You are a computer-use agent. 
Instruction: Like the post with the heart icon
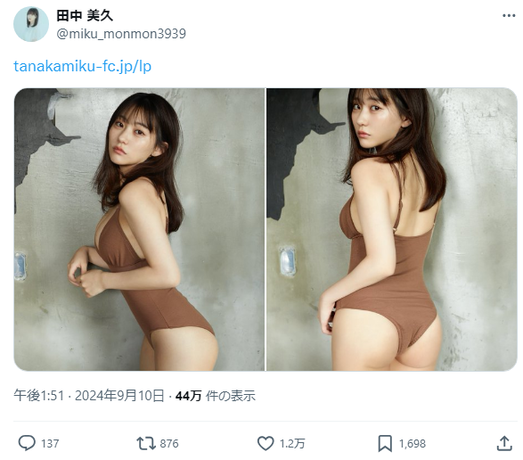pos(266,443)
